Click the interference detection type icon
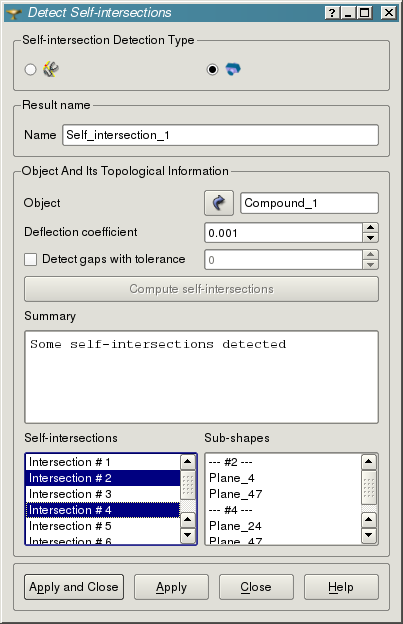This screenshot has height=624, width=403. [51, 69]
